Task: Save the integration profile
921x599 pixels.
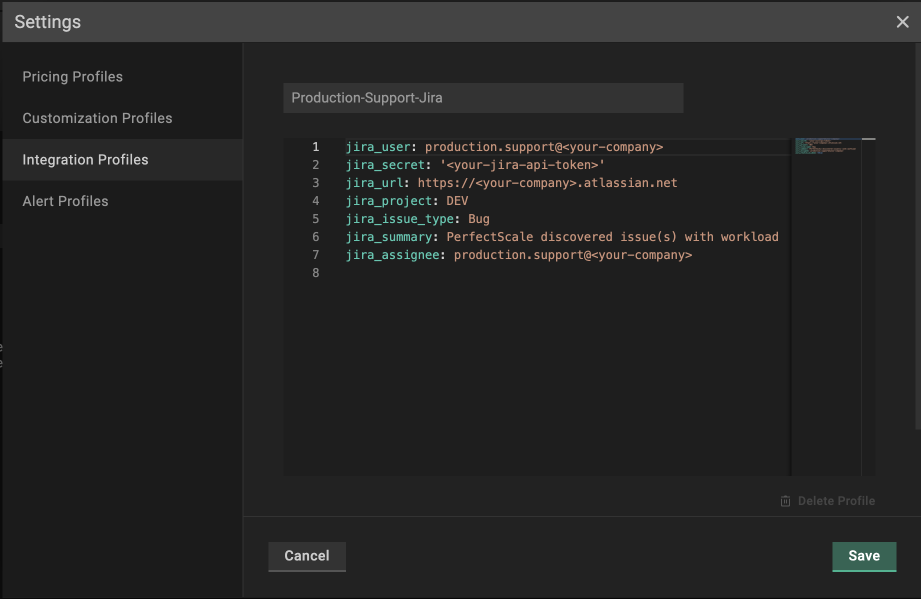Action: pos(863,556)
